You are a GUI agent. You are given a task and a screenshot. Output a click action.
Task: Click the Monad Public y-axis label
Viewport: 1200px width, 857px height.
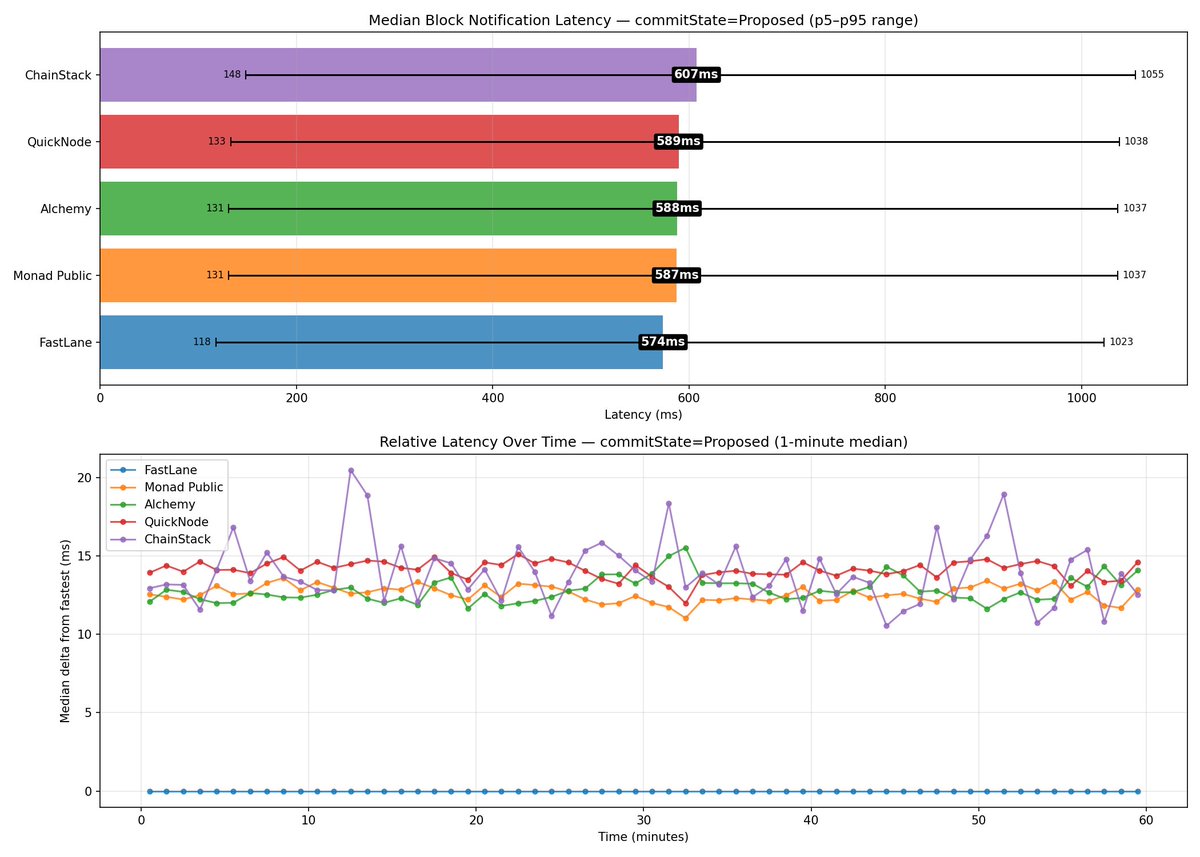point(52,275)
